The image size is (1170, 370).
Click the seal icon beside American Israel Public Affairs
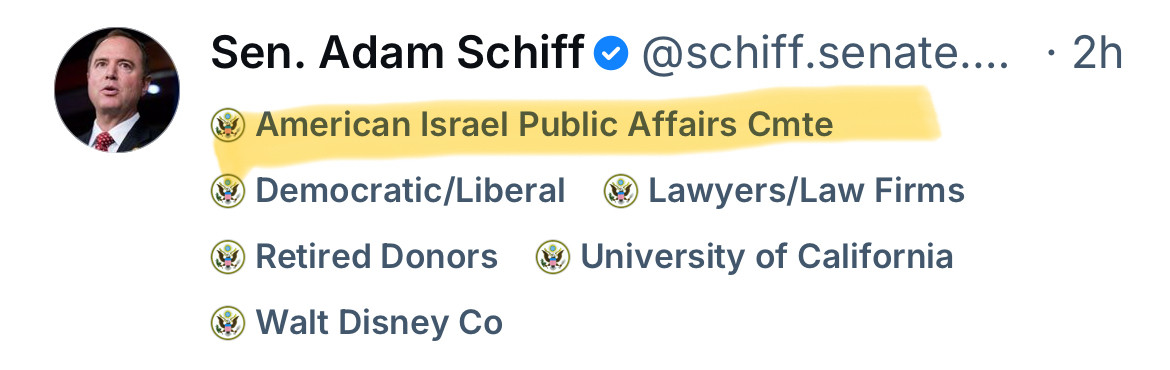[x=228, y=125]
